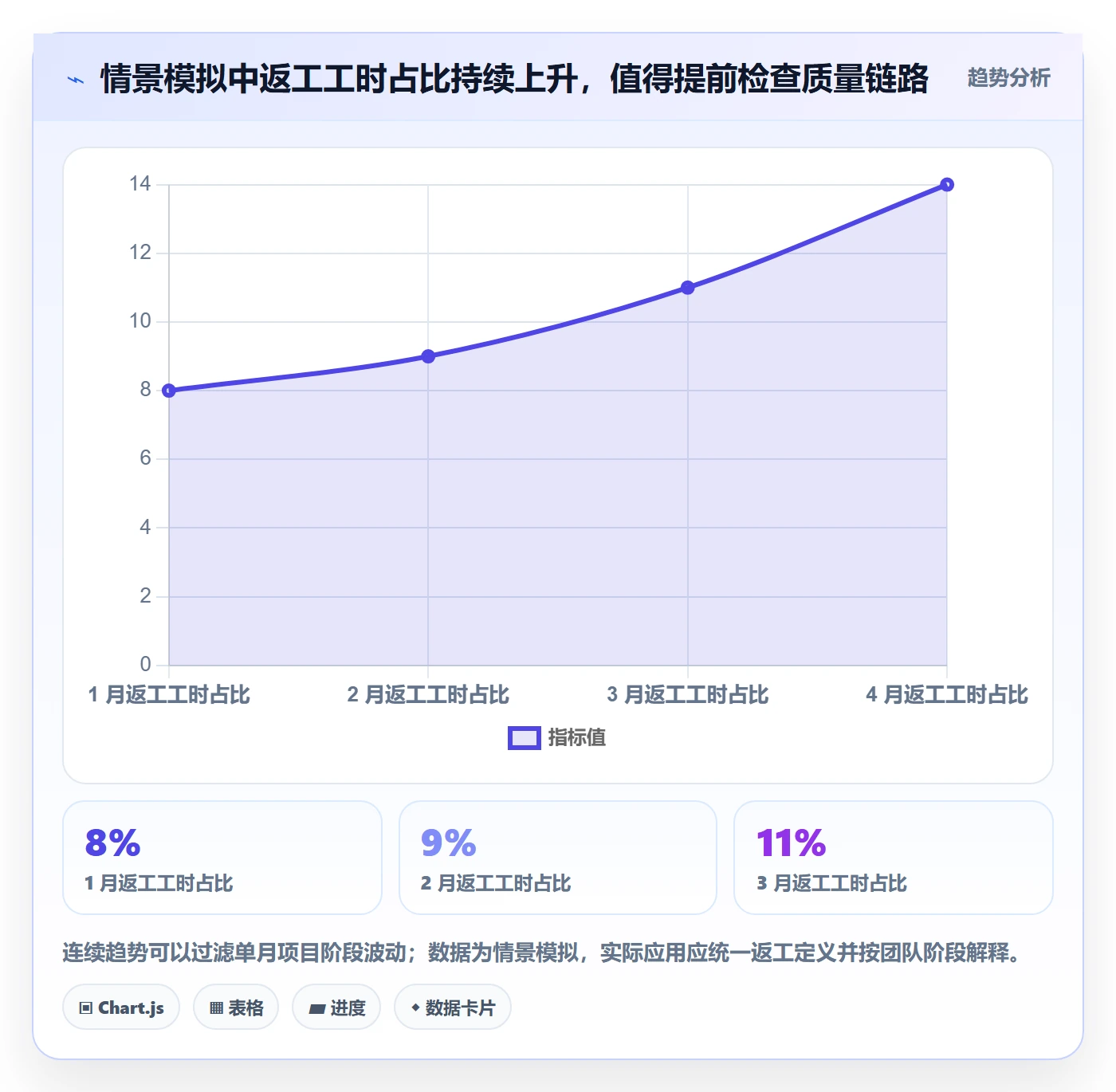
Task: Open the 11% 3 月返工工时占比 card
Action: 894,858
